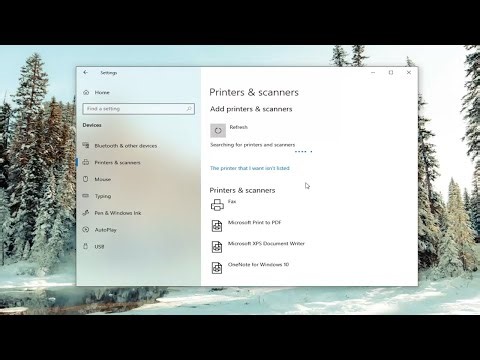
Task: Click the search magnifier in Find a setting
Action: 189,109
